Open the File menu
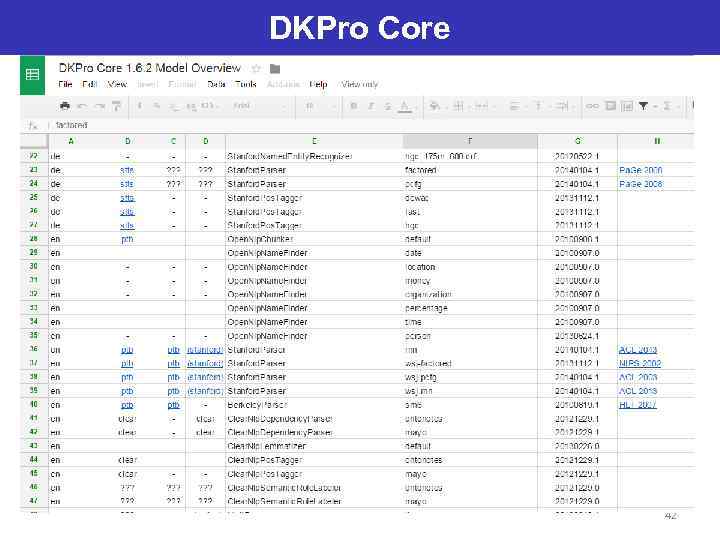 pos(65,84)
